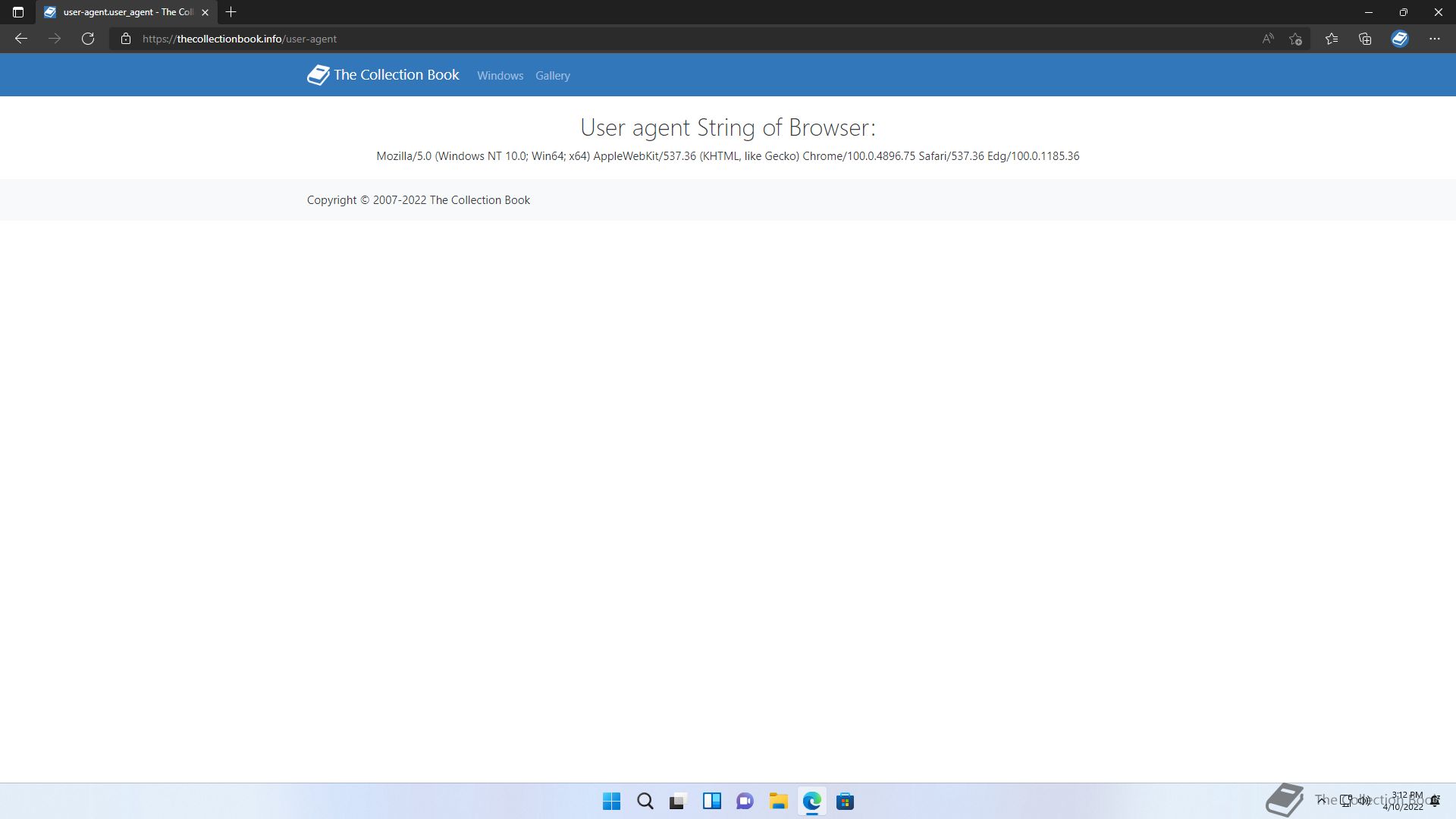Click the browser Forward arrow

[55, 39]
